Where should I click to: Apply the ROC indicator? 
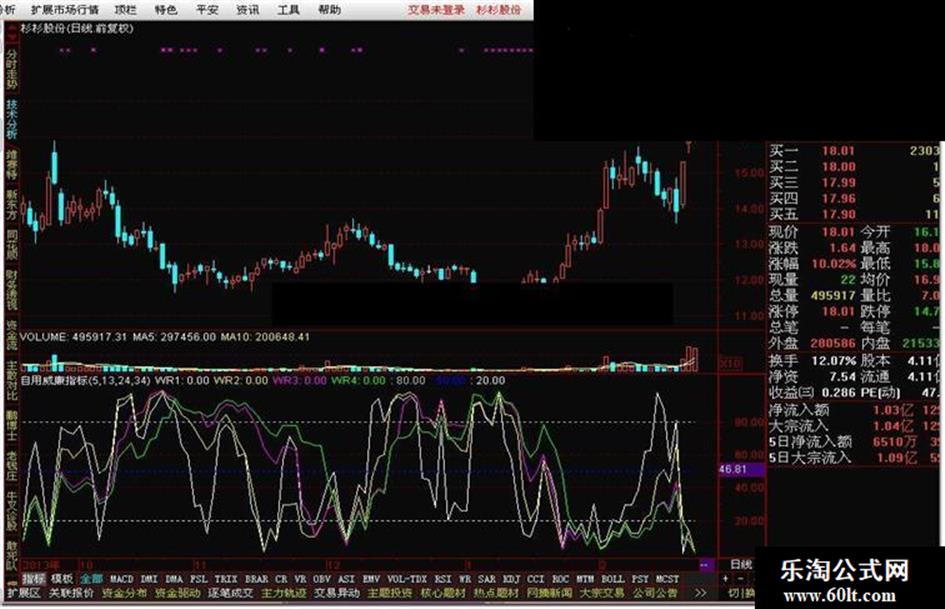pyautogui.click(x=560, y=579)
